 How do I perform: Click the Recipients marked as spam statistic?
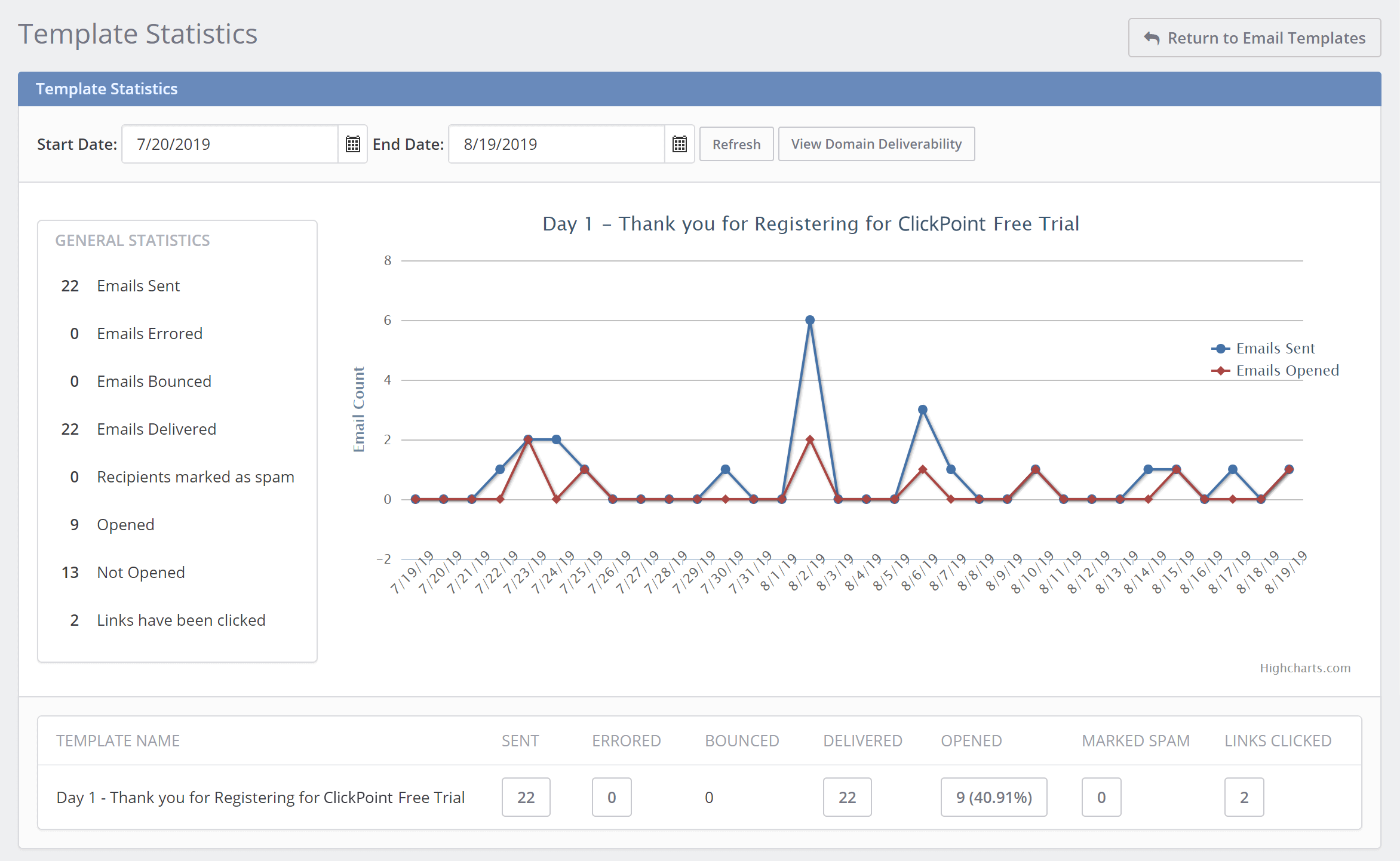(182, 477)
